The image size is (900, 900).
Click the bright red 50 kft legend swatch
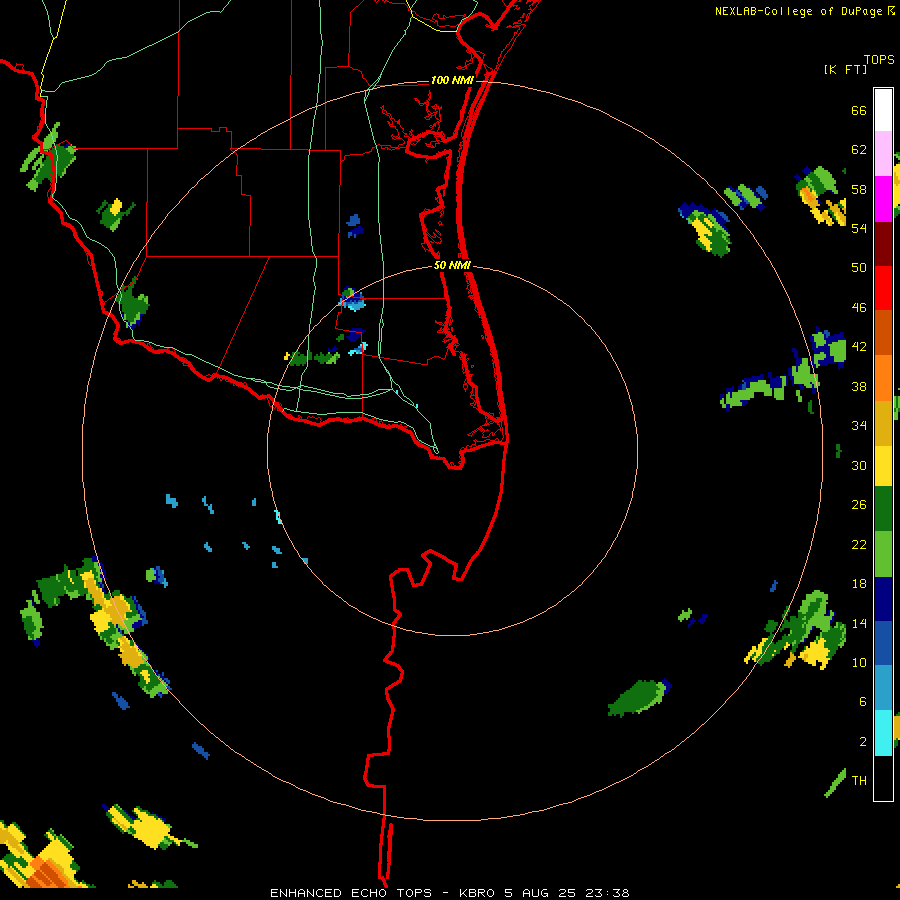pyautogui.click(x=883, y=288)
